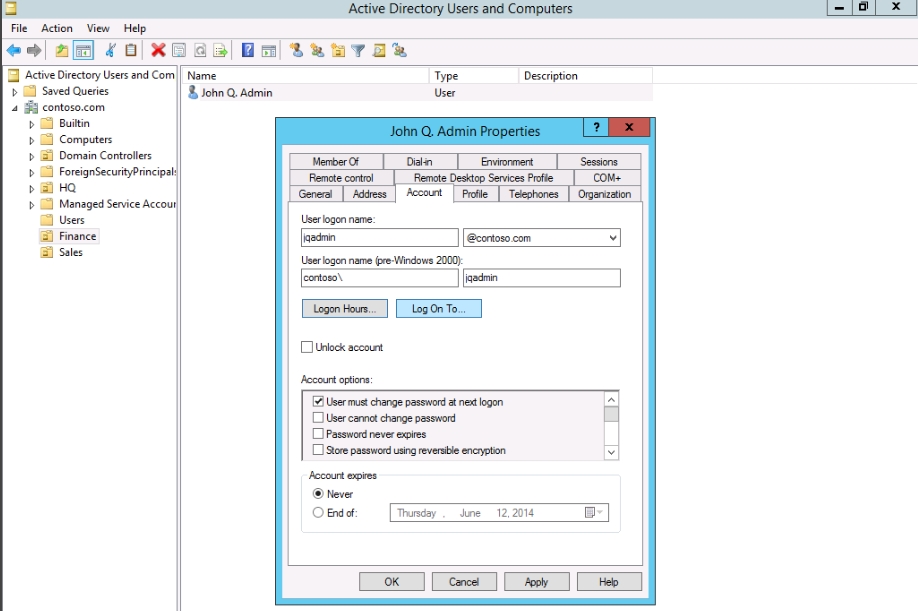Click the Up one level folder icon
This screenshot has width=918, height=611.
click(x=62, y=50)
